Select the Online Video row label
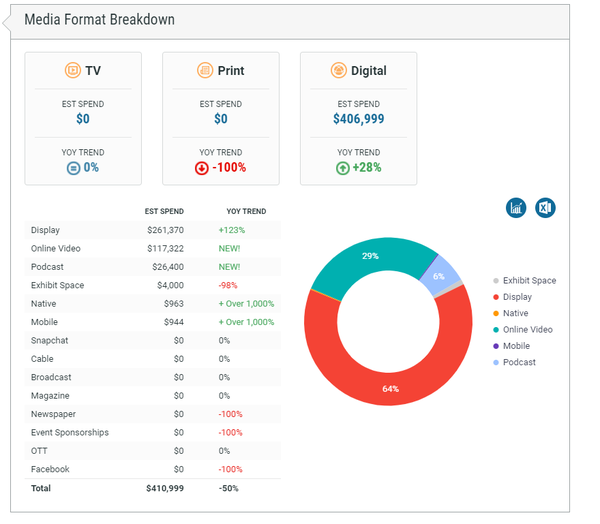This screenshot has height=524, width=600. click(55, 248)
